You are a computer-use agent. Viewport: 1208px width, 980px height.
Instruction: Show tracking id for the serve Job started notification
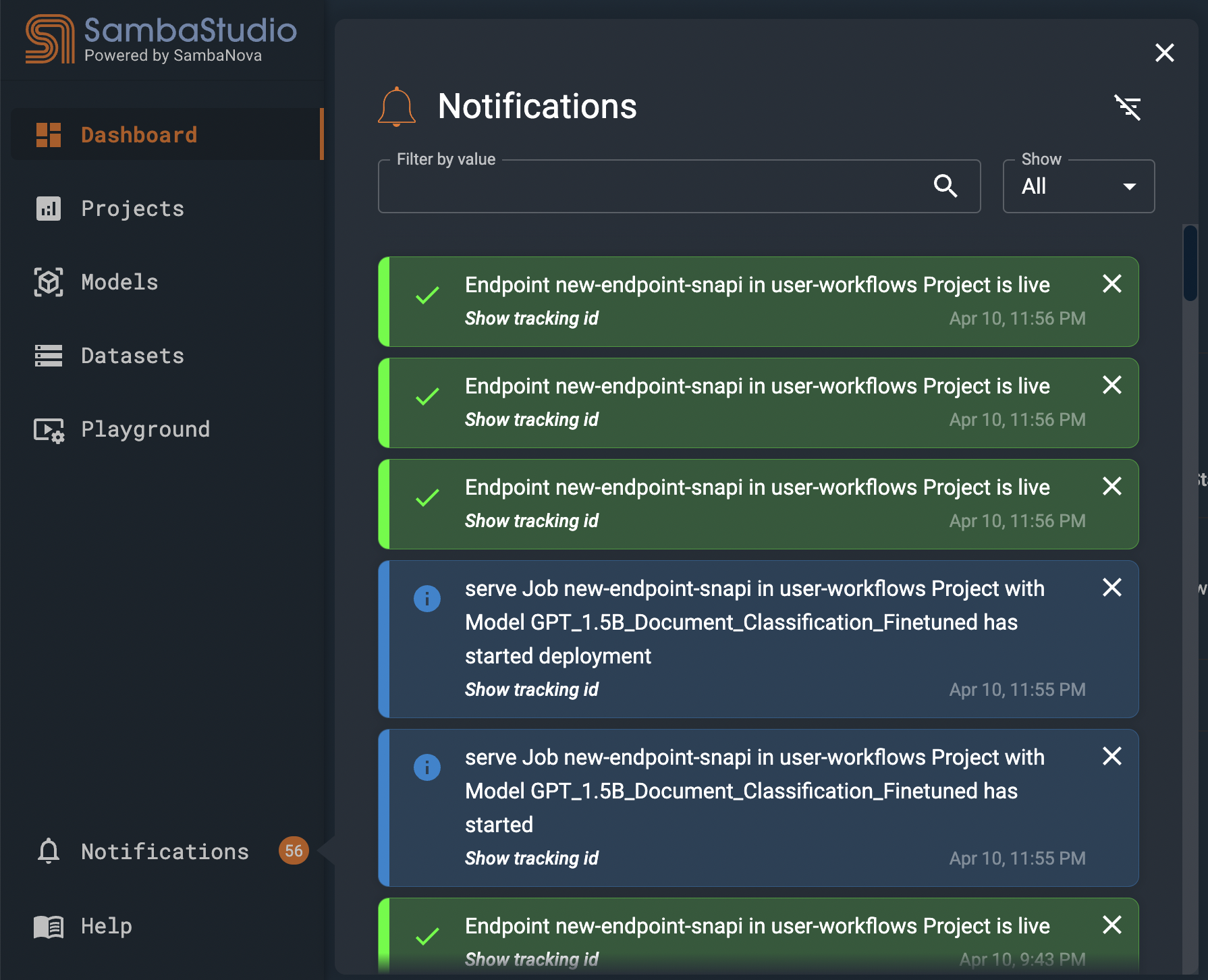point(532,858)
